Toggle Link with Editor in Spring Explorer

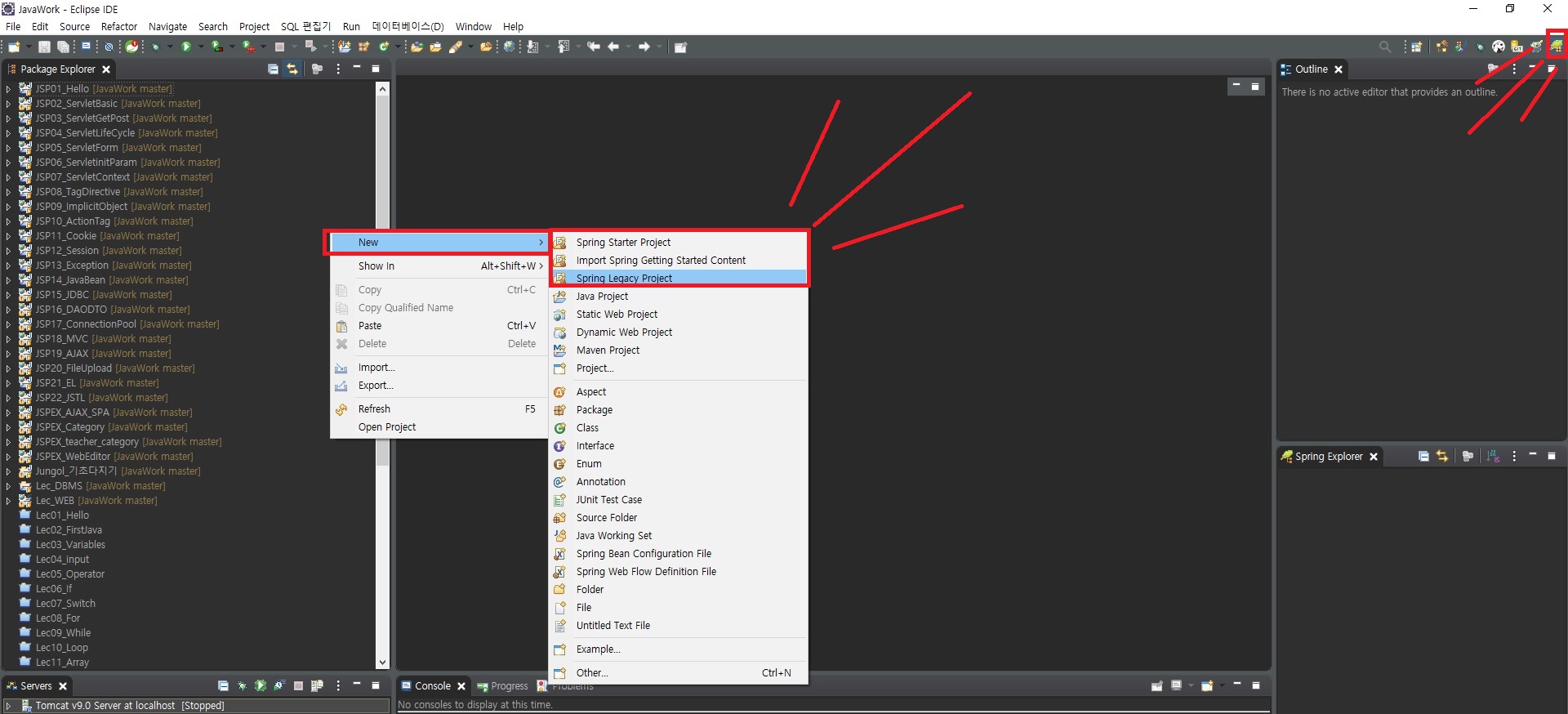pos(1442,457)
